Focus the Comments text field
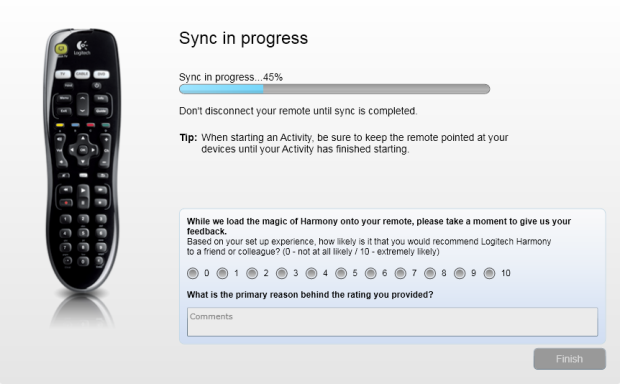The image size is (620, 384). pyautogui.click(x=392, y=322)
